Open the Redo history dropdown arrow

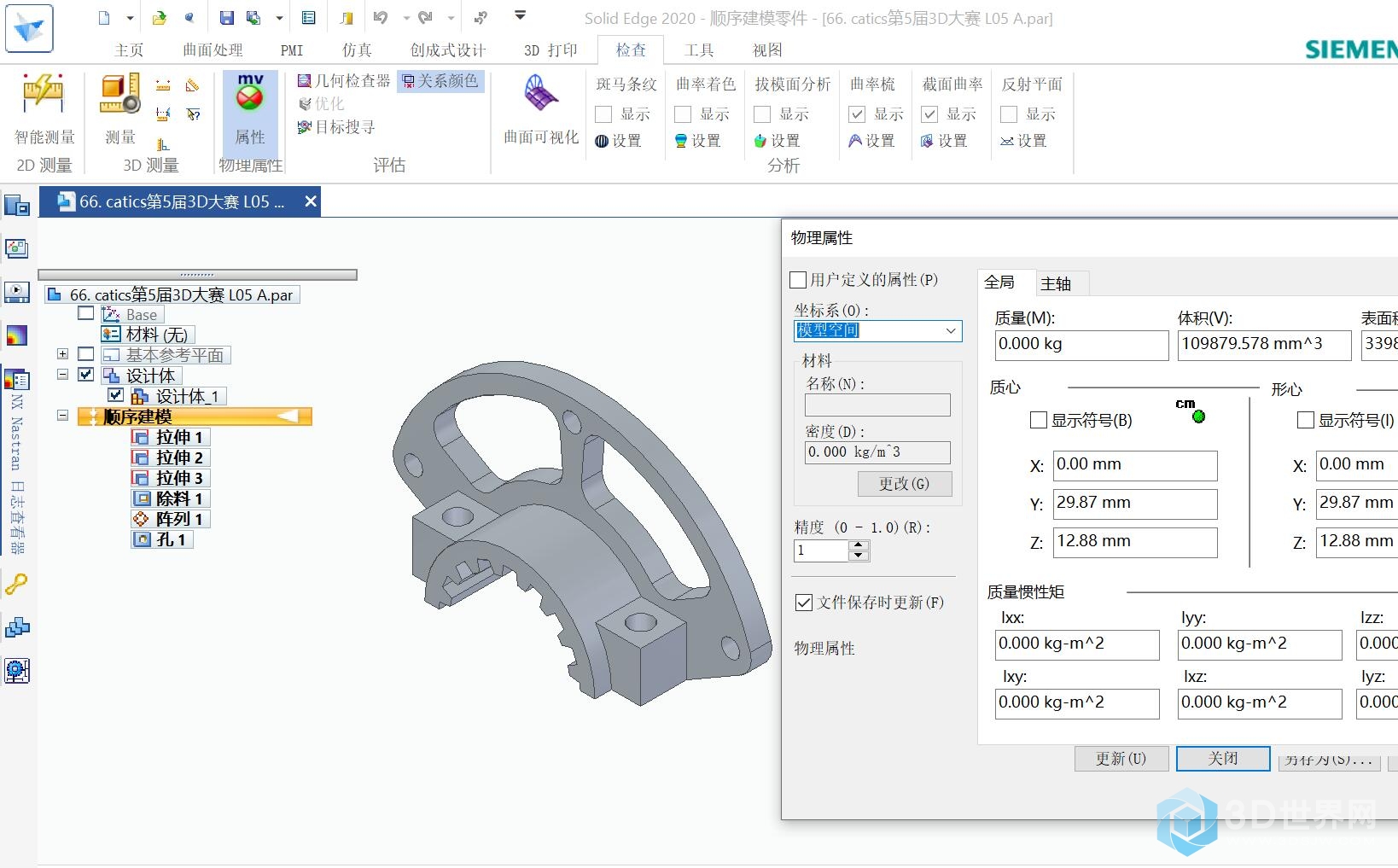click(x=451, y=17)
